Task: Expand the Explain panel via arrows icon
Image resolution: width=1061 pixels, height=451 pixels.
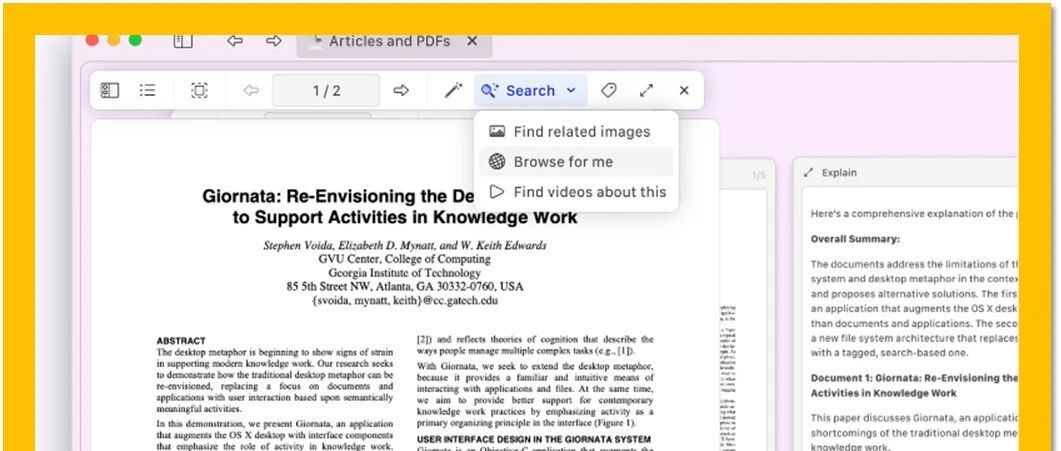Action: 808,173
